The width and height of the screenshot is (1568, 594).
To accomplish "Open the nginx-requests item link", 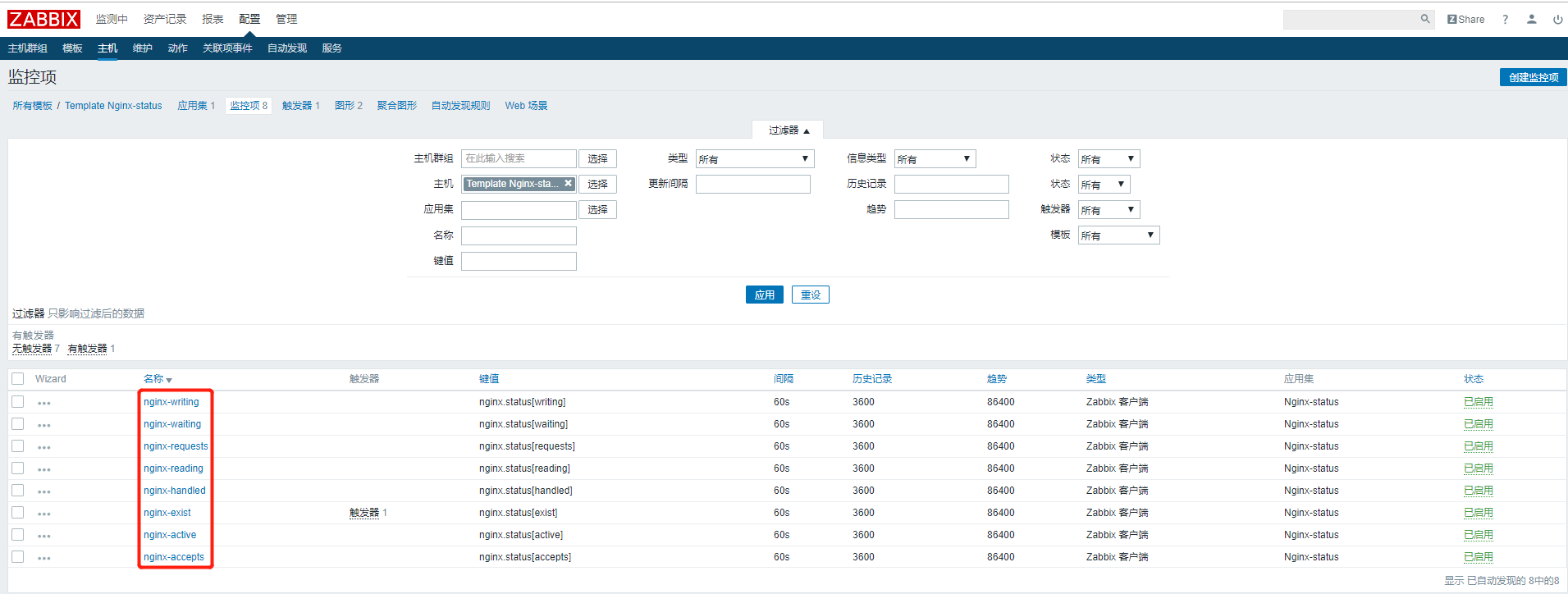I will click(x=176, y=446).
